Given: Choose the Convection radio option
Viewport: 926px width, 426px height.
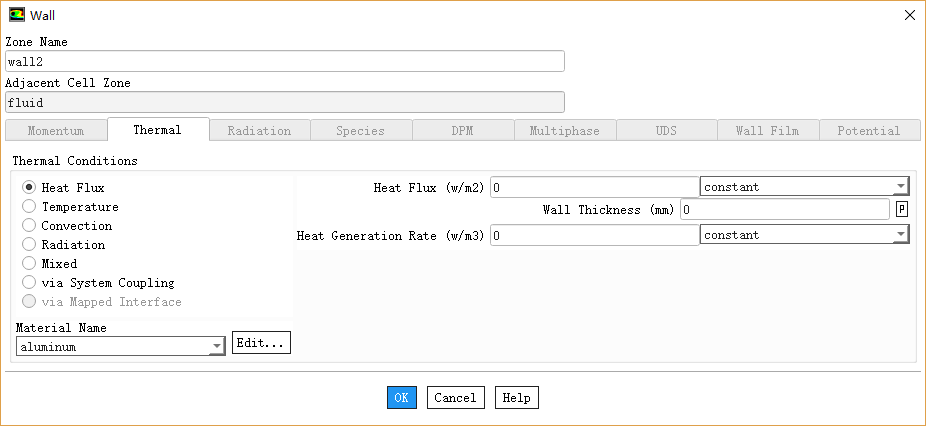Looking at the screenshot, I should [29, 226].
